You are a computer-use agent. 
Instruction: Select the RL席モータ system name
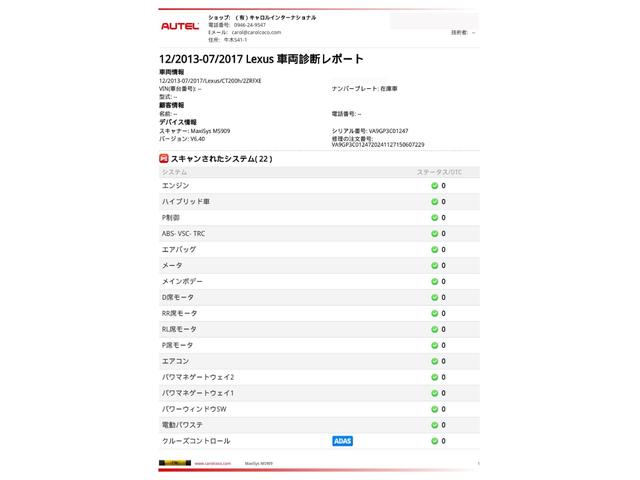pyautogui.click(x=179, y=329)
